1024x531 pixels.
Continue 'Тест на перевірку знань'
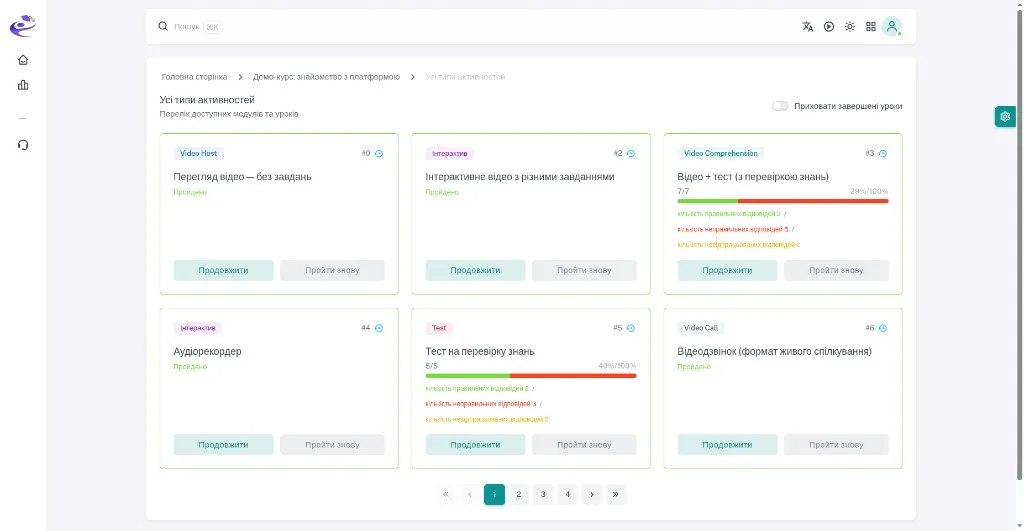click(x=475, y=445)
